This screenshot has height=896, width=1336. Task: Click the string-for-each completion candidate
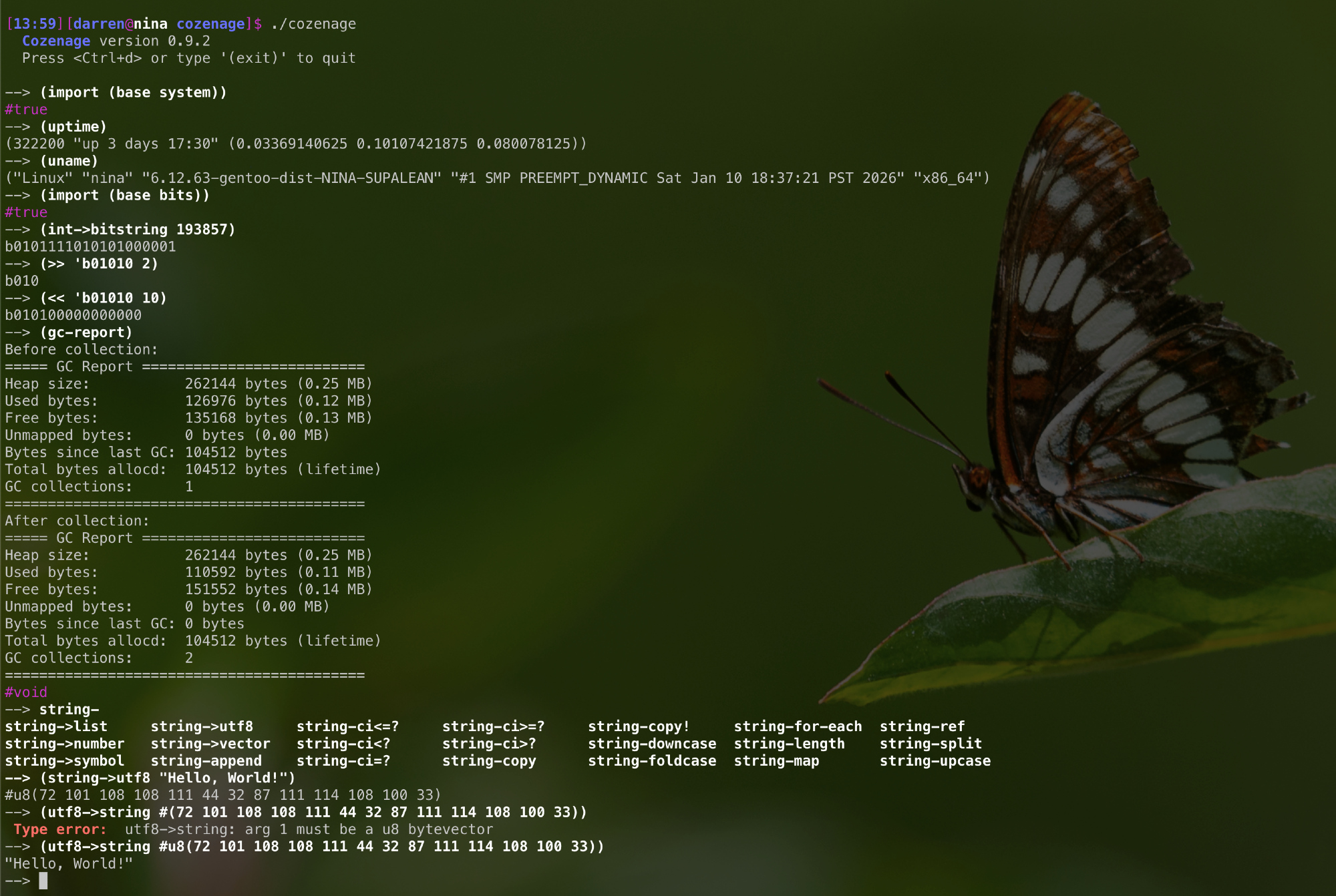tap(798, 726)
